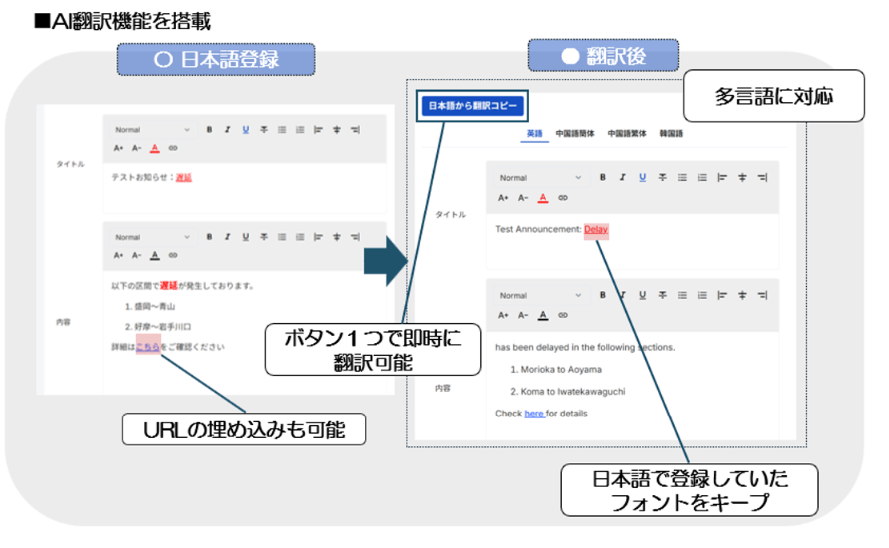Follow the "here" link in translated content

[534, 413]
